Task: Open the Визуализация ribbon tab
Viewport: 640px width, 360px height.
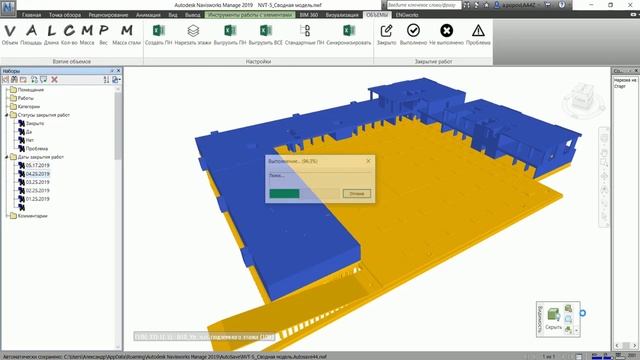Action: tap(342, 15)
